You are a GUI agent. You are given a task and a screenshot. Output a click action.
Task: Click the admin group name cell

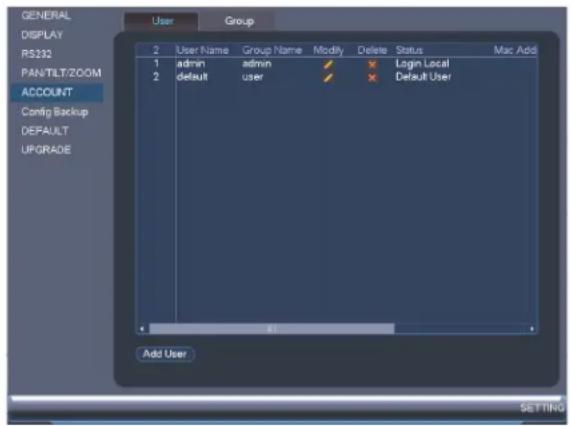pyautogui.click(x=257, y=64)
